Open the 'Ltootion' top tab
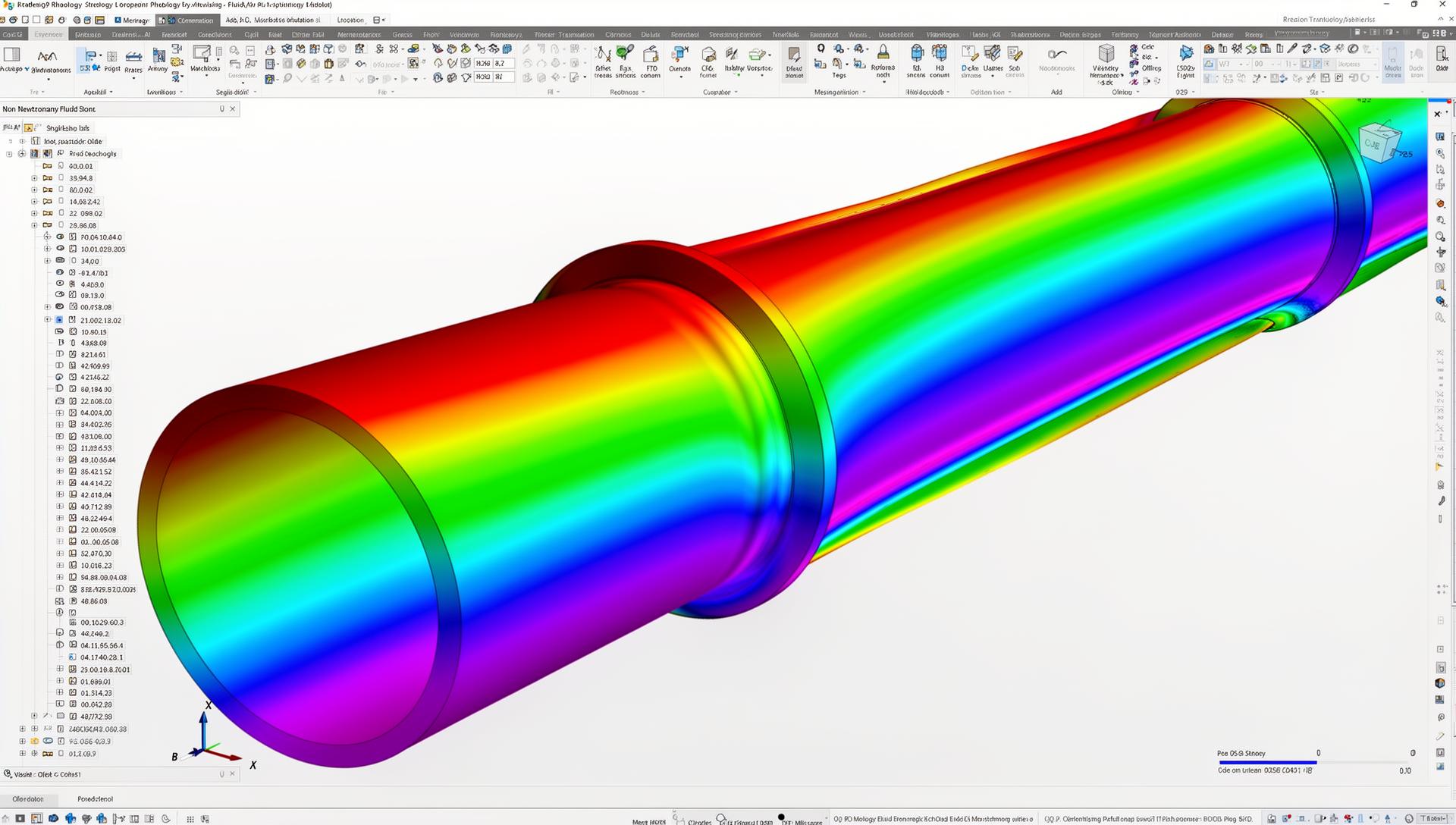Screen dimensions: 1456x825 [350, 20]
